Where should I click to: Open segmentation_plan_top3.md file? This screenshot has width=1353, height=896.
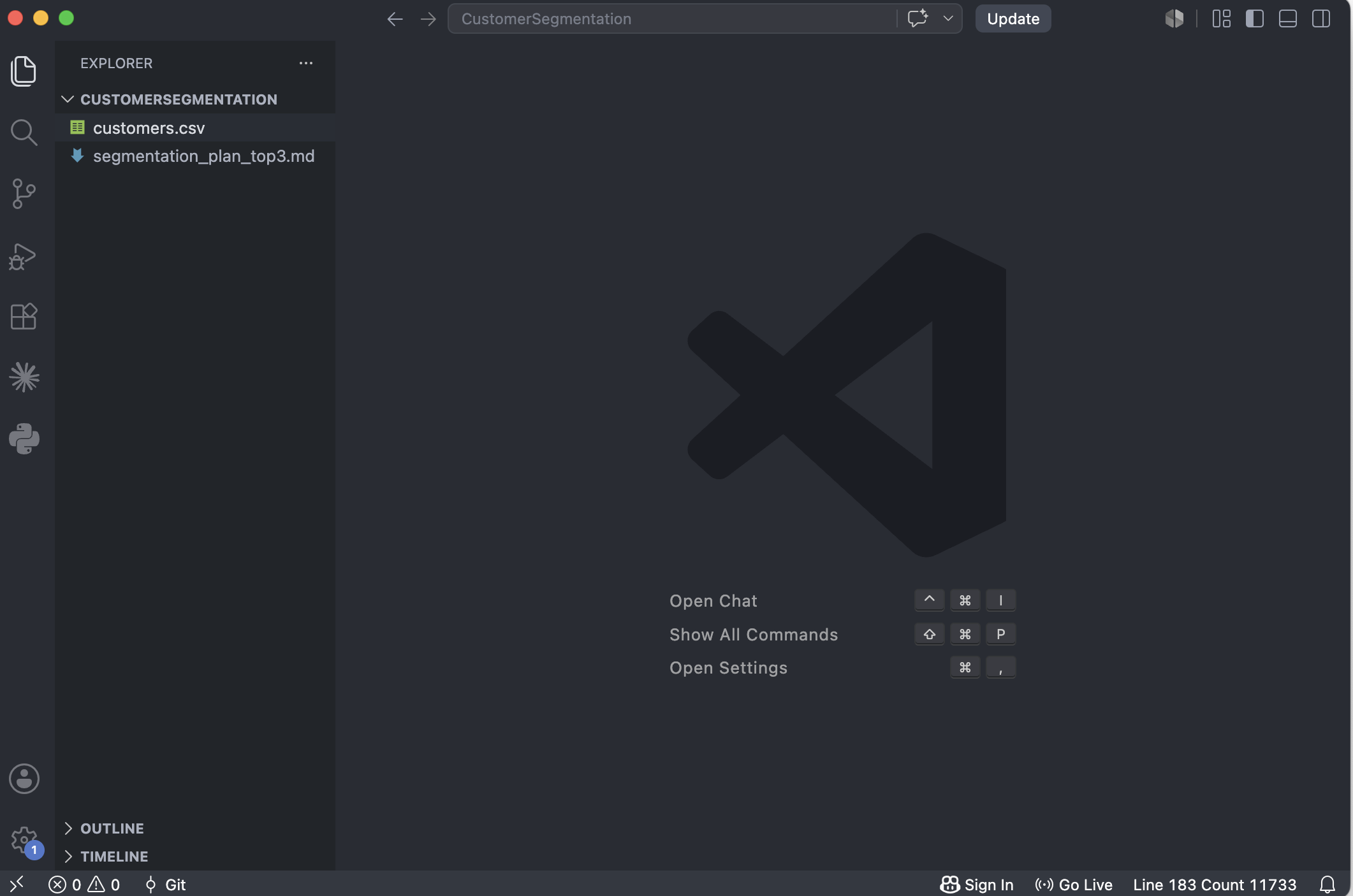(x=195, y=155)
